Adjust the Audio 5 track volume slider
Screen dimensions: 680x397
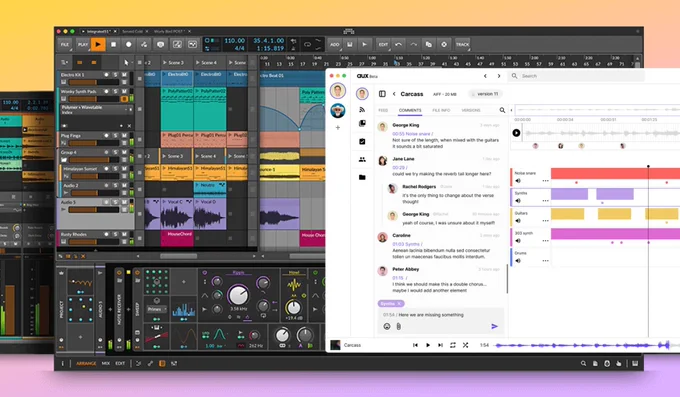(x=94, y=210)
